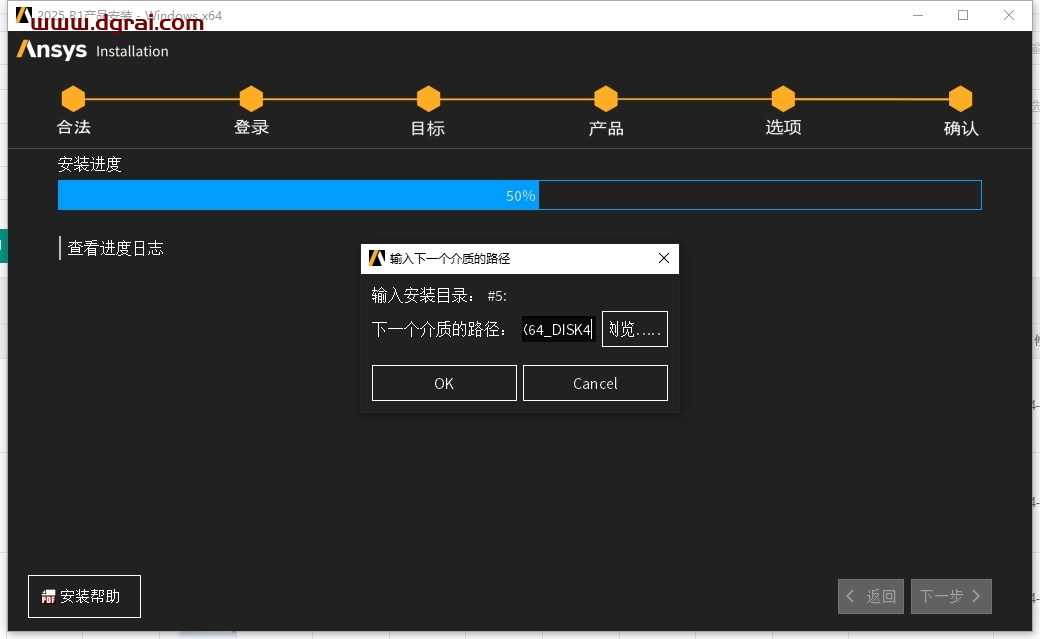Click the 安装进度 heading text
Image resolution: width=1040 pixels, height=639 pixels.
click(x=90, y=164)
